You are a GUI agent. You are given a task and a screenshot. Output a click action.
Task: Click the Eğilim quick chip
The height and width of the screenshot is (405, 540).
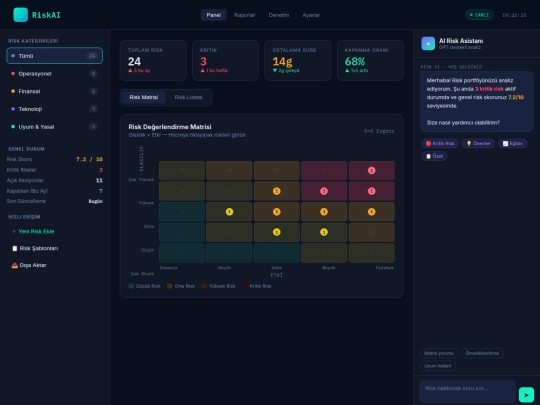point(512,143)
